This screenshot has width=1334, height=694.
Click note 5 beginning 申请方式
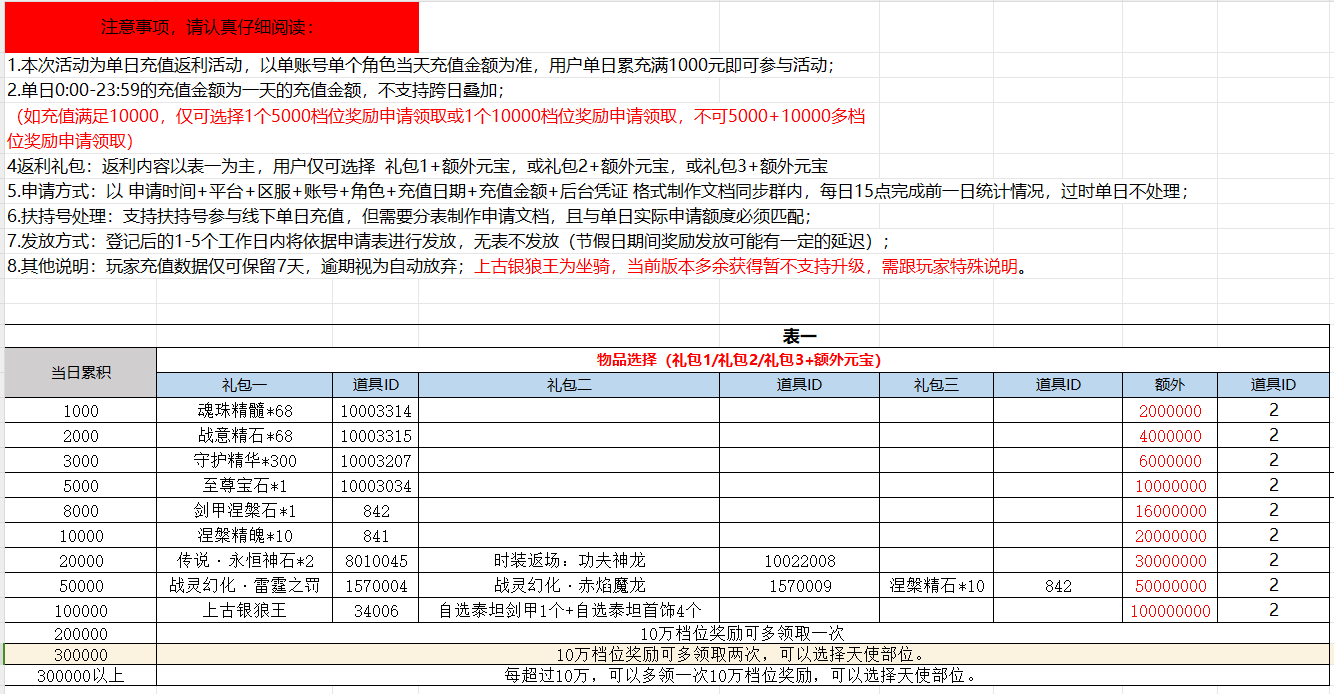(599, 191)
